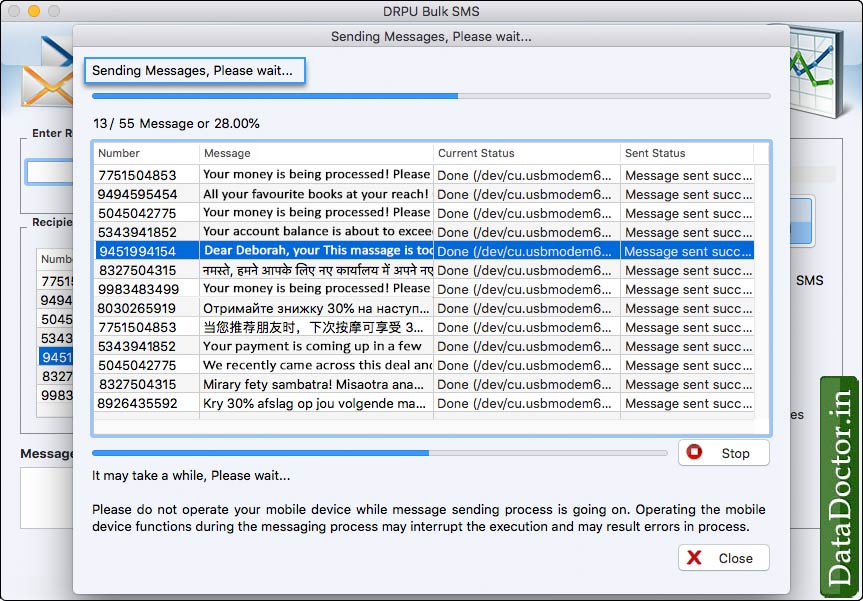
Task: Select number 8327504315 in the 'Mirary fety' row
Action: 137,384
